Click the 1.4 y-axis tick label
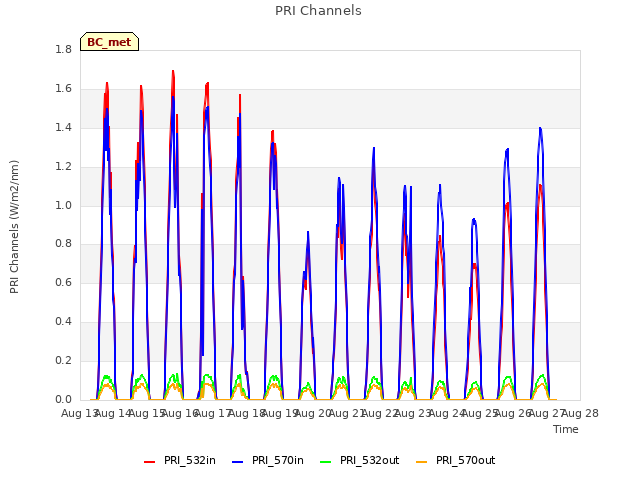 (63, 127)
